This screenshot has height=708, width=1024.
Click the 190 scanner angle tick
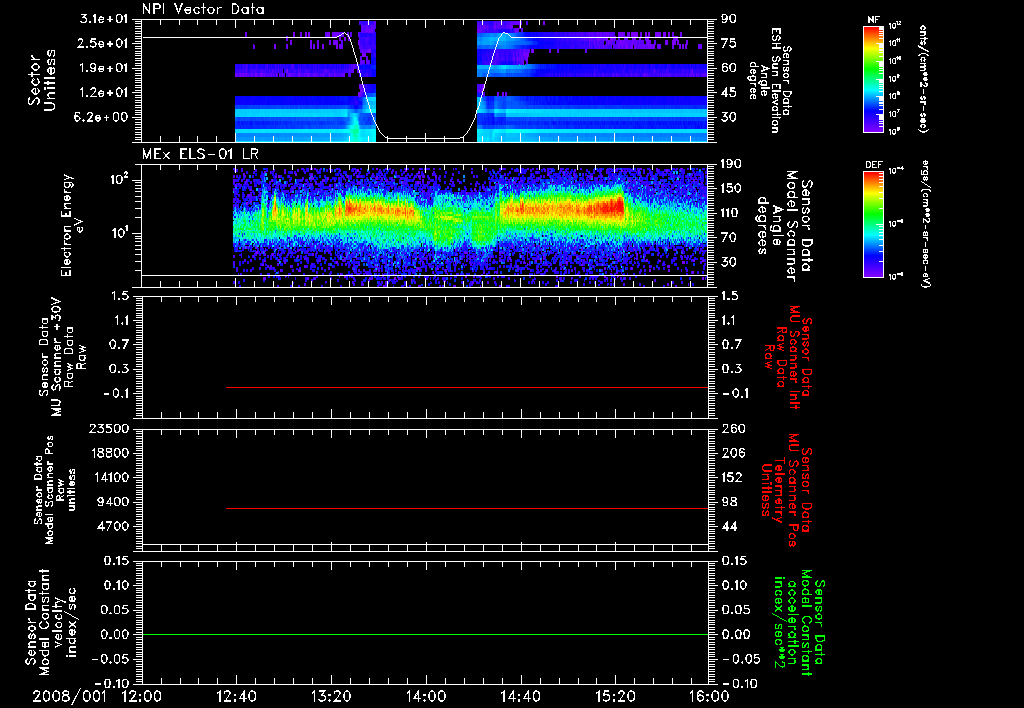731,164
